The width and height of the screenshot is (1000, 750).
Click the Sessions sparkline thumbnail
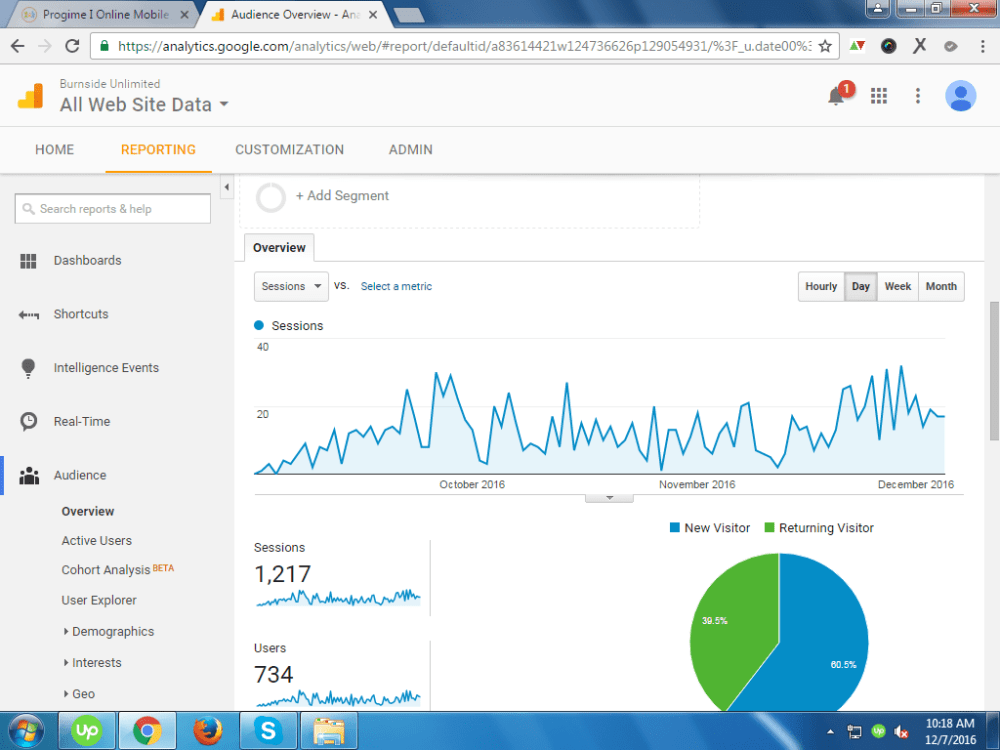[339, 598]
